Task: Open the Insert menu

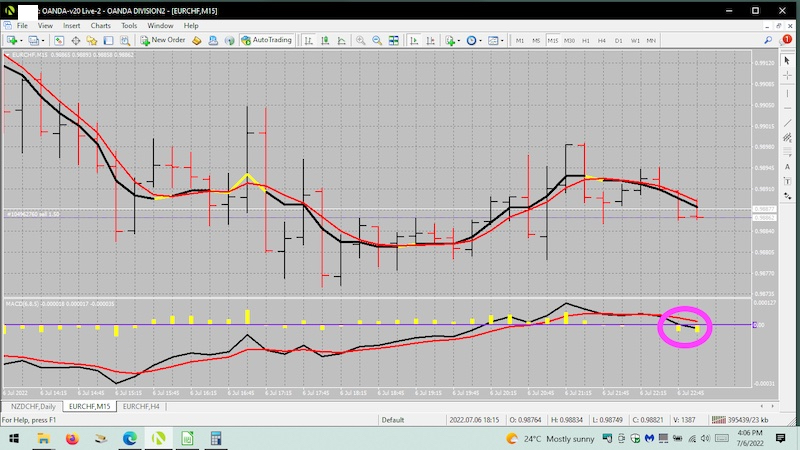Action: tap(71, 26)
